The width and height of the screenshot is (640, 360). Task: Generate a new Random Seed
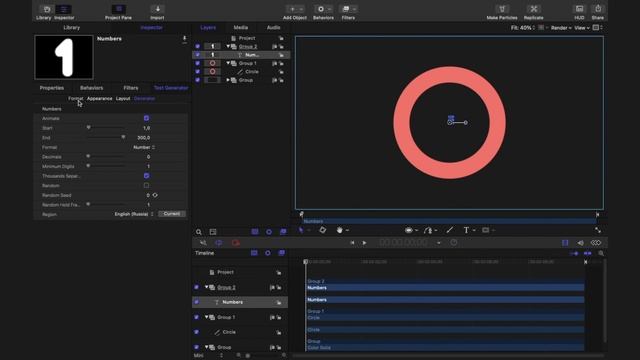[155, 196]
